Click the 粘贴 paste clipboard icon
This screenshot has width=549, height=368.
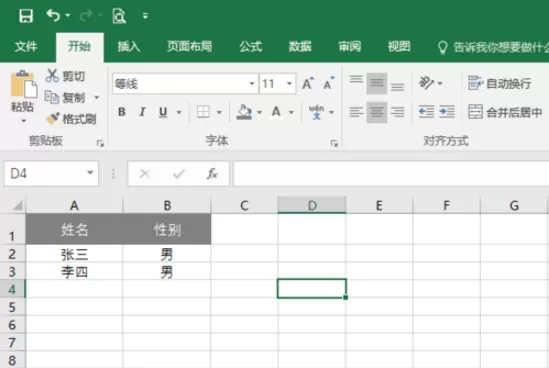point(24,84)
